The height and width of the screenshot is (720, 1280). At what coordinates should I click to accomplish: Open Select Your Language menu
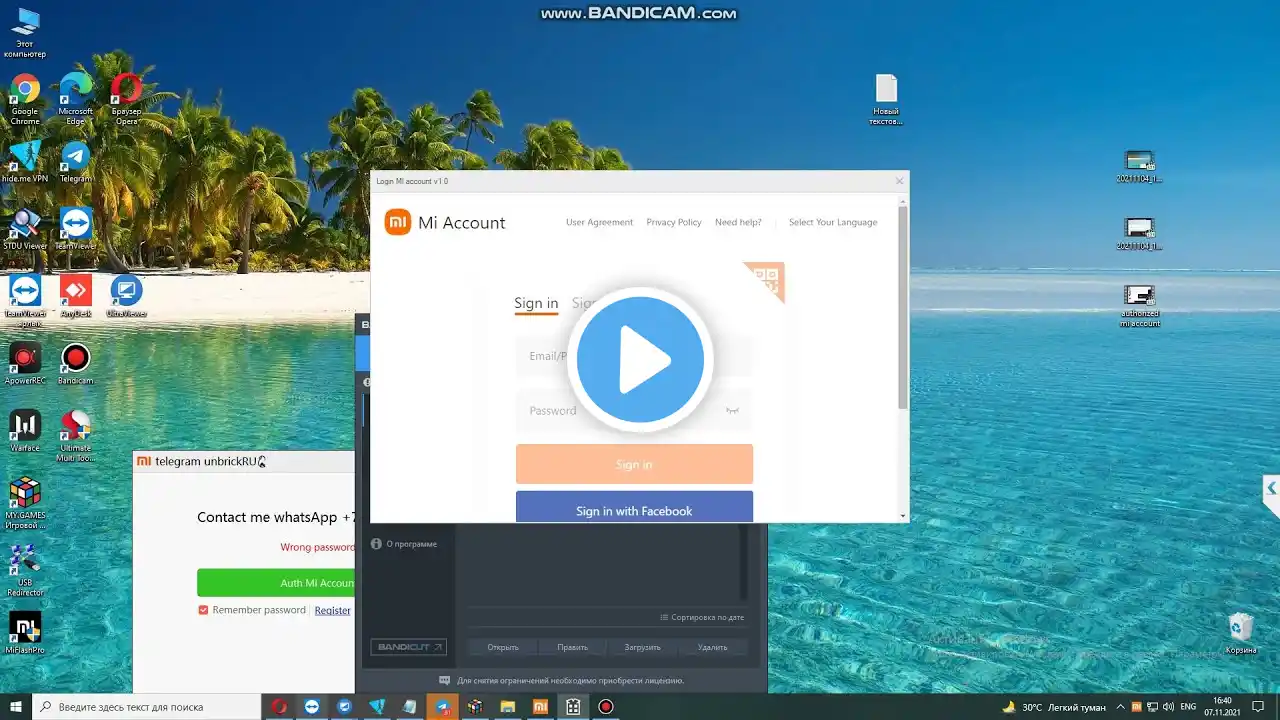click(833, 222)
